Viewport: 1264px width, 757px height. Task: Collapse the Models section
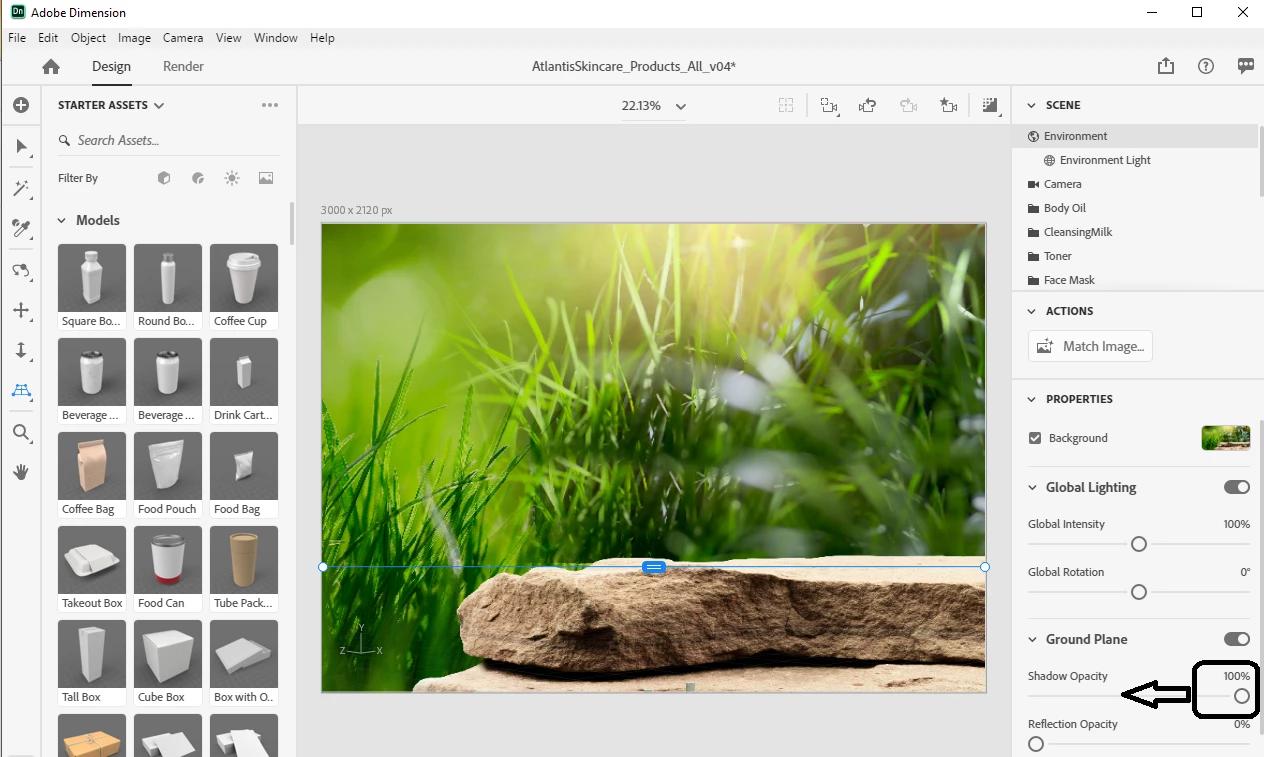coord(61,220)
